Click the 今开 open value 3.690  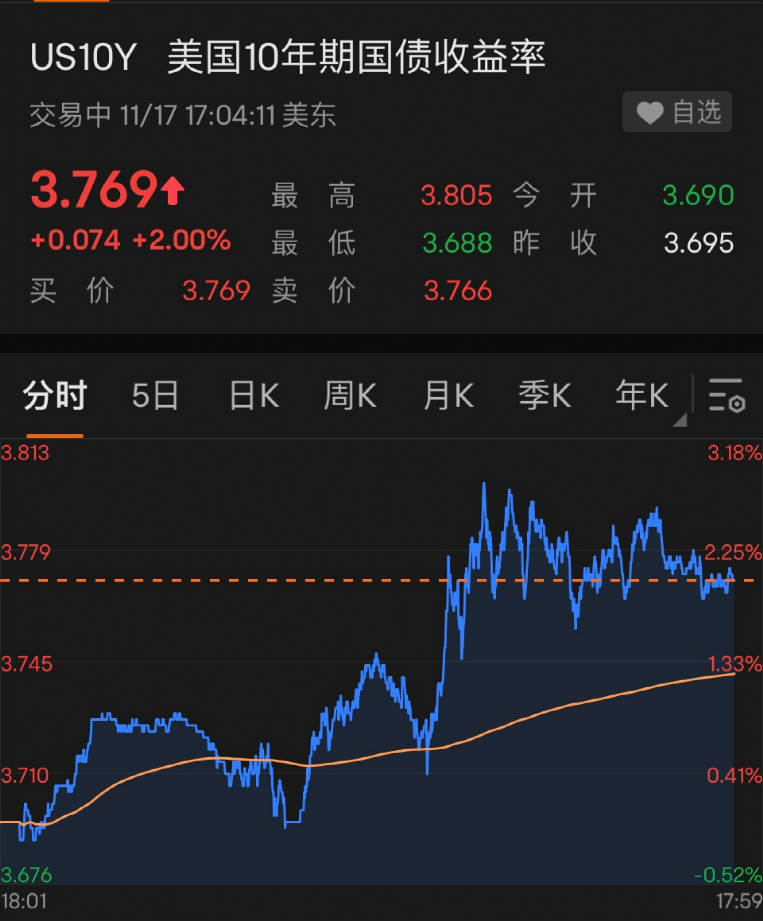click(x=698, y=195)
